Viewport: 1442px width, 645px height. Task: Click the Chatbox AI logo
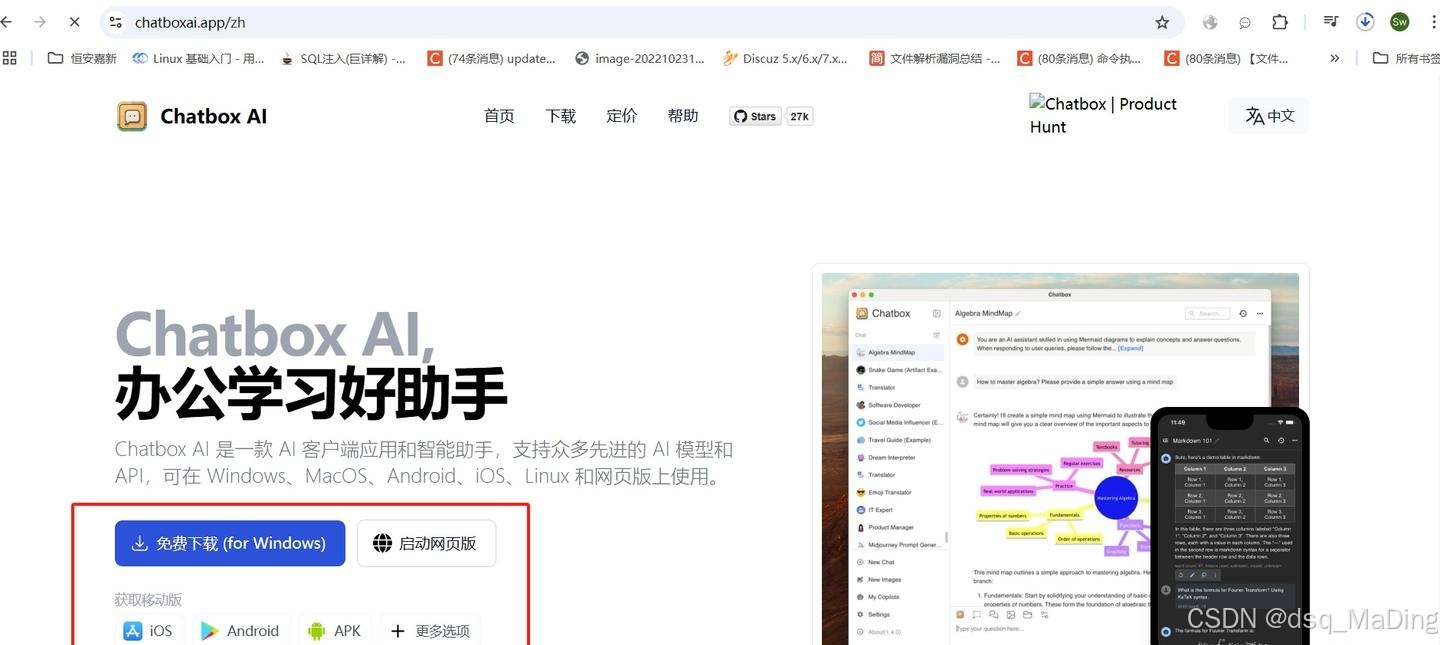[132, 116]
